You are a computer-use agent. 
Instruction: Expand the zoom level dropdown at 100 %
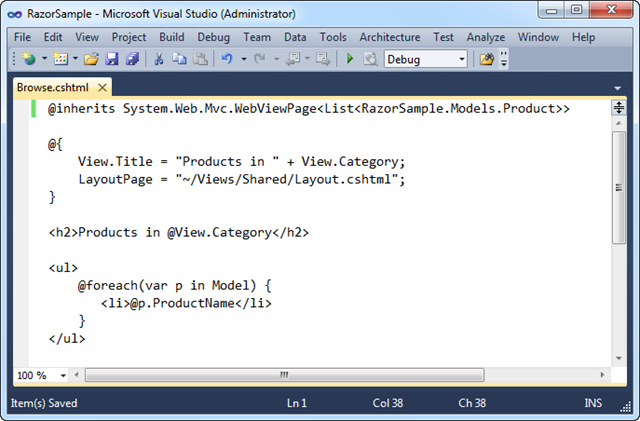click(63, 375)
